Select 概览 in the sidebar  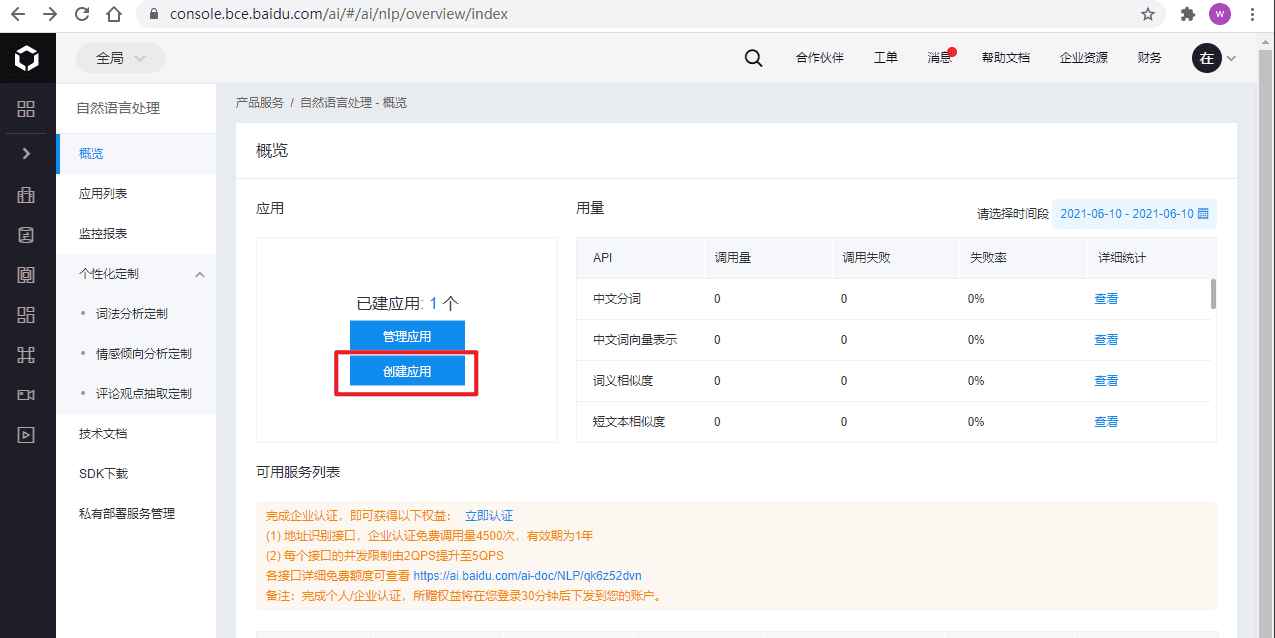coord(136,154)
